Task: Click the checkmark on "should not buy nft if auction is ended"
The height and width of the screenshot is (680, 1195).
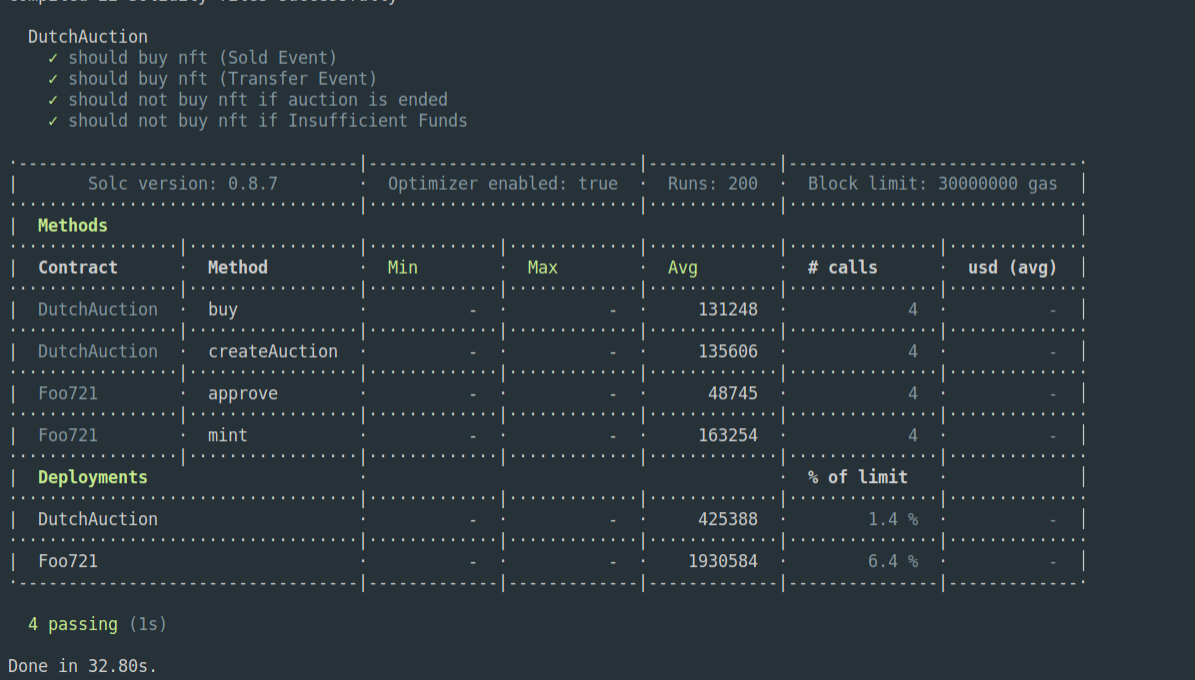Action: click(x=55, y=99)
